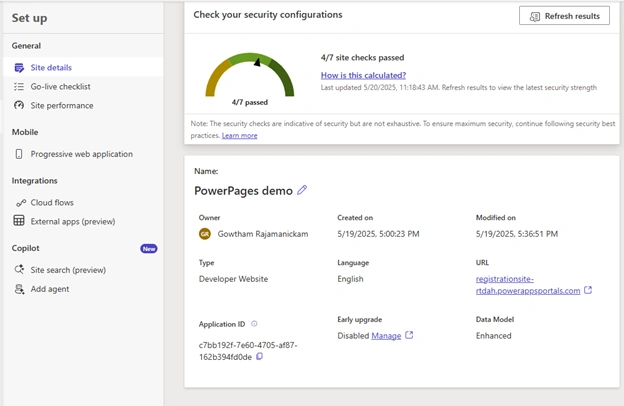The image size is (624, 406).
Task: Click the 4/7 passed label under the gauge
Action: point(250,102)
